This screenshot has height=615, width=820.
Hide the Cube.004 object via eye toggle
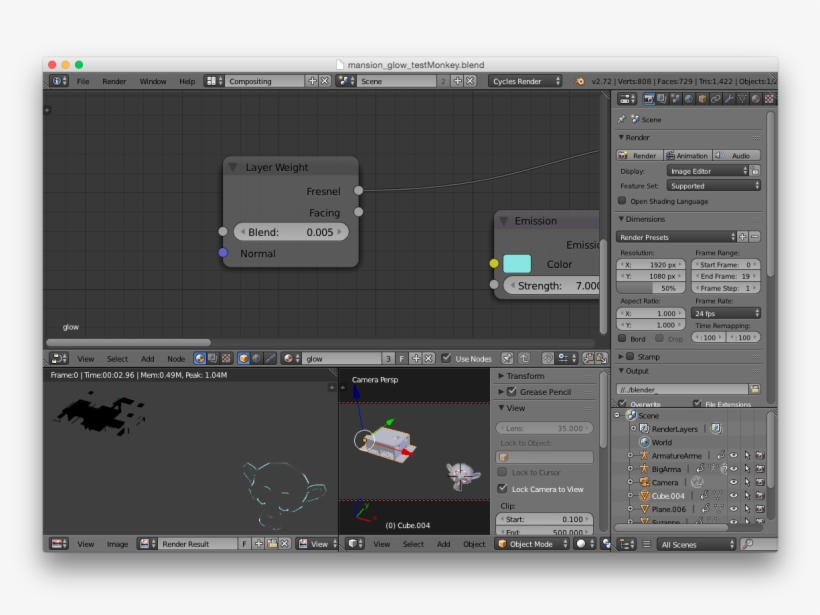(735, 495)
